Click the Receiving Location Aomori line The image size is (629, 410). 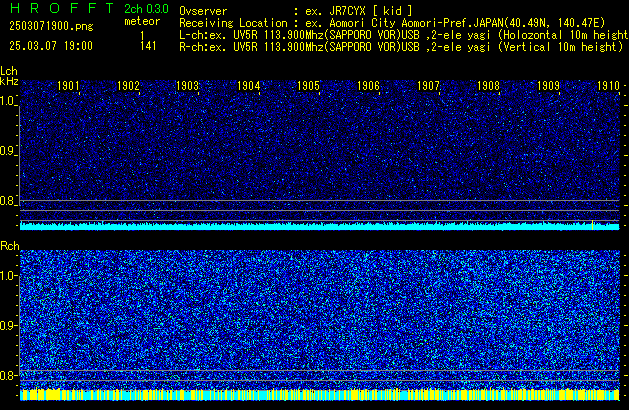click(x=392, y=23)
